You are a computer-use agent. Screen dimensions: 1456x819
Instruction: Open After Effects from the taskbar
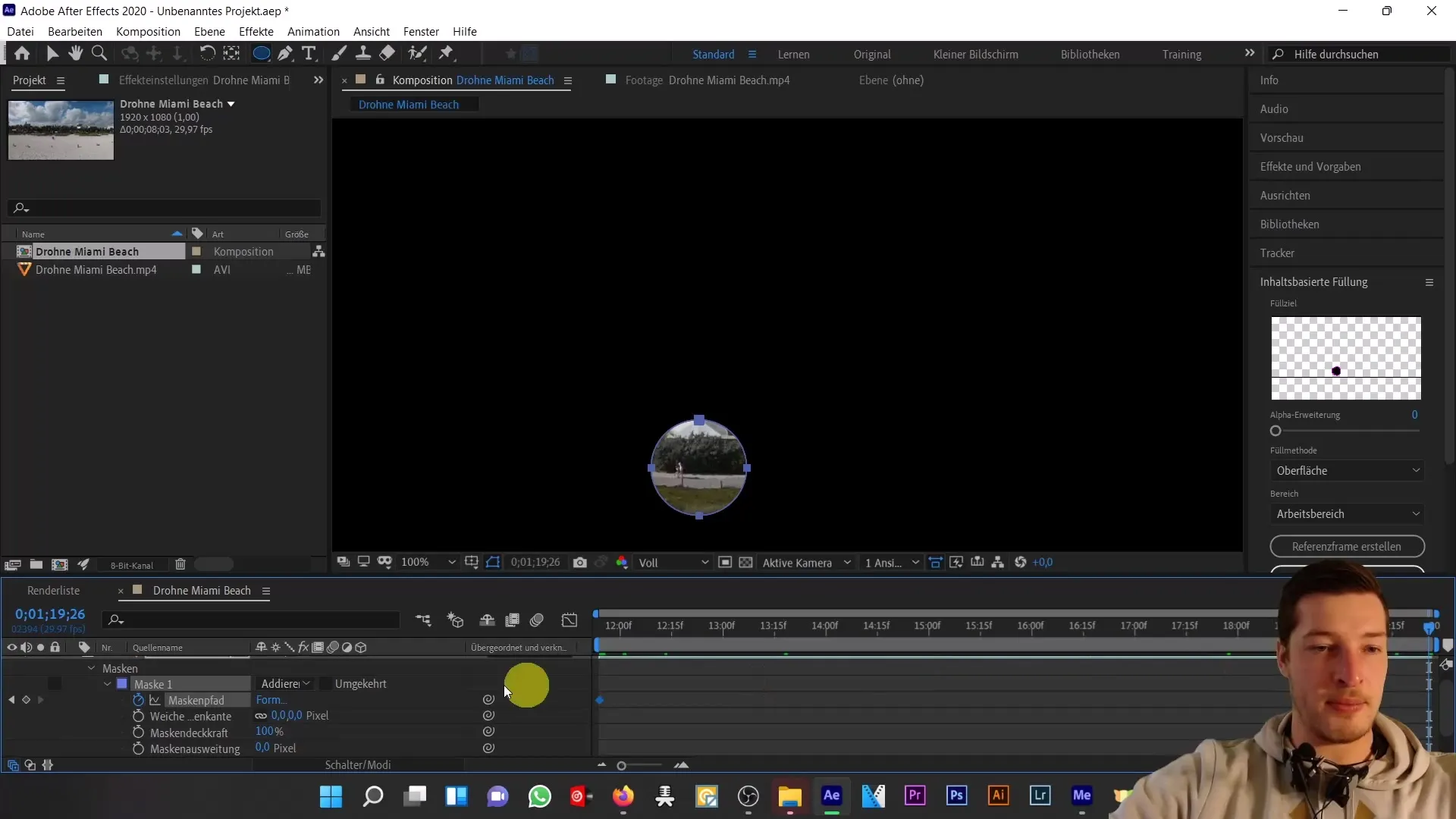tap(832, 795)
